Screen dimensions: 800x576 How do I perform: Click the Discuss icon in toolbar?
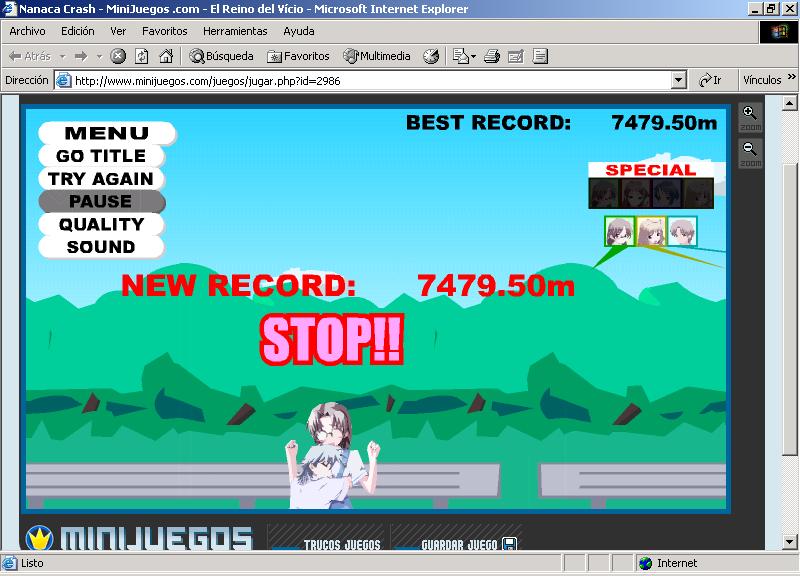click(x=540, y=56)
